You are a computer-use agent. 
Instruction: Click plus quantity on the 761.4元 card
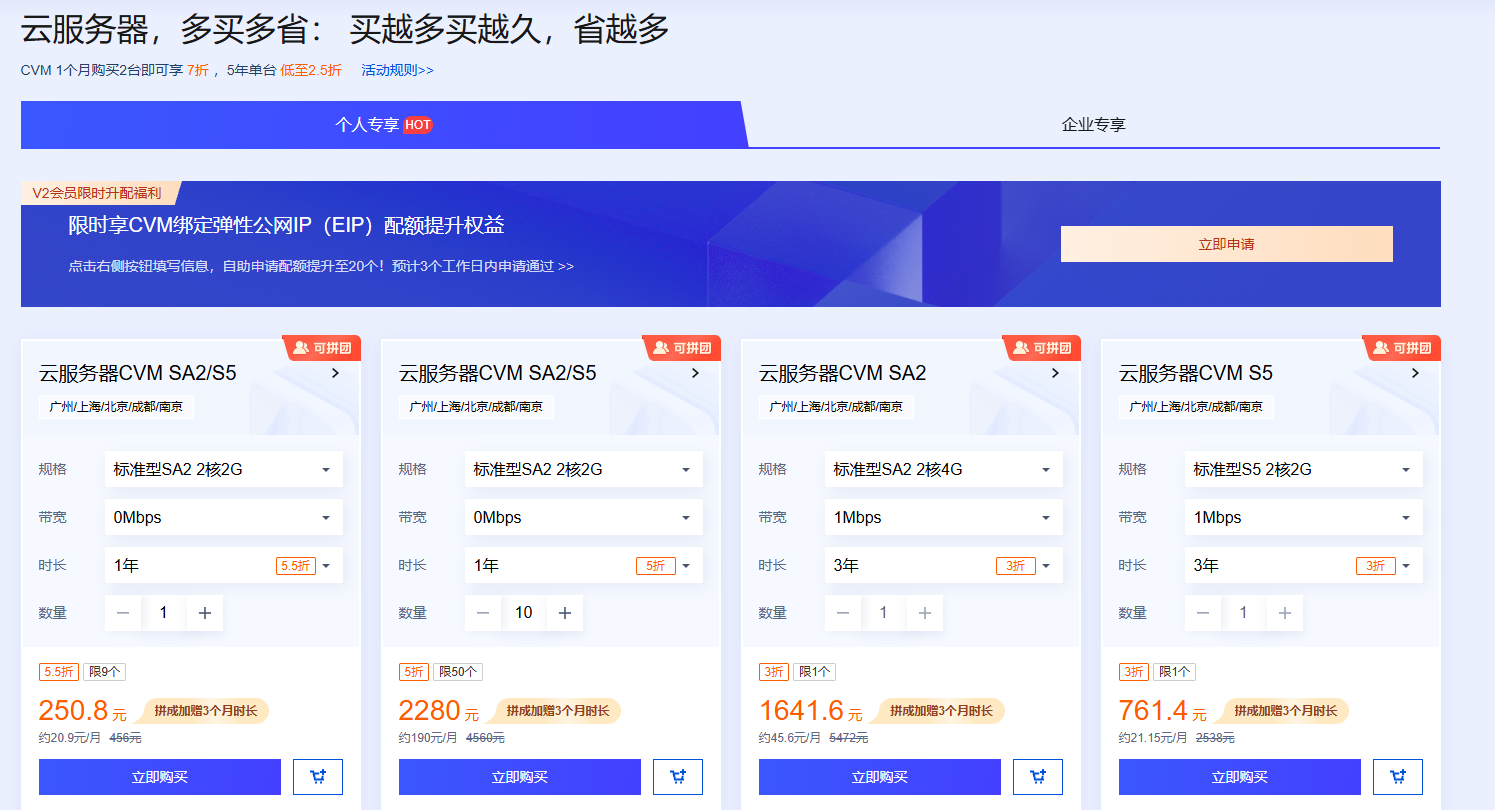point(1285,613)
